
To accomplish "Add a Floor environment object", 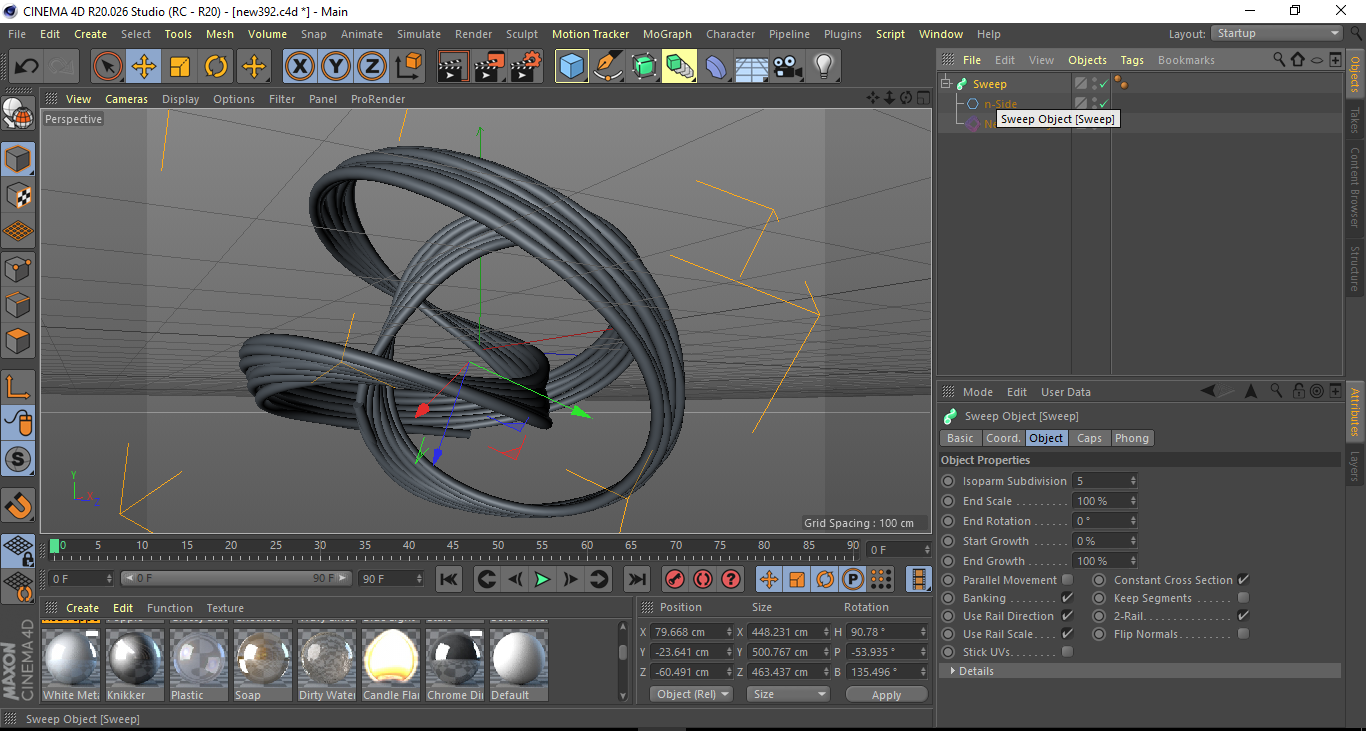I will 752,67.
